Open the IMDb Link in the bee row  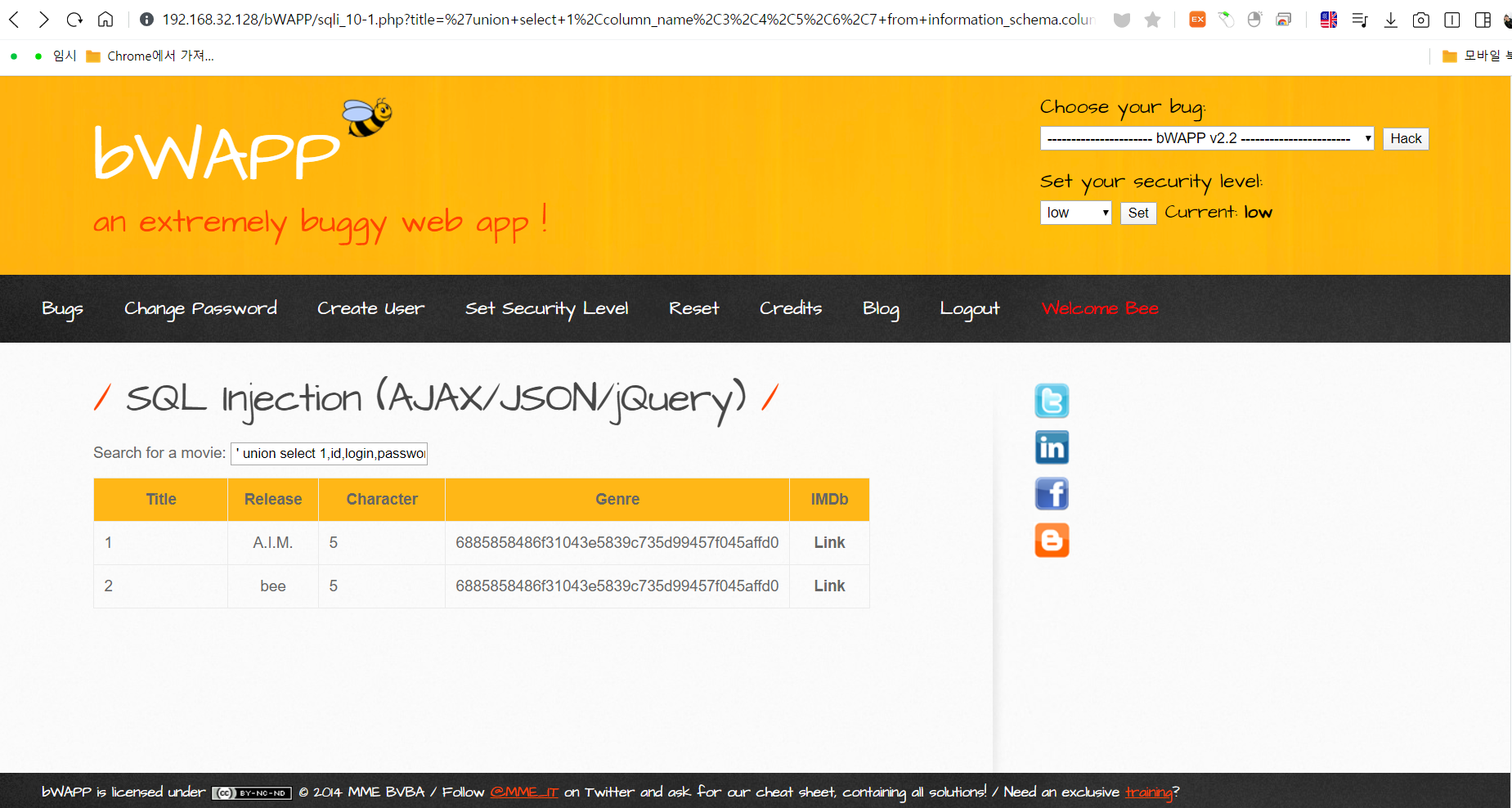pos(829,586)
